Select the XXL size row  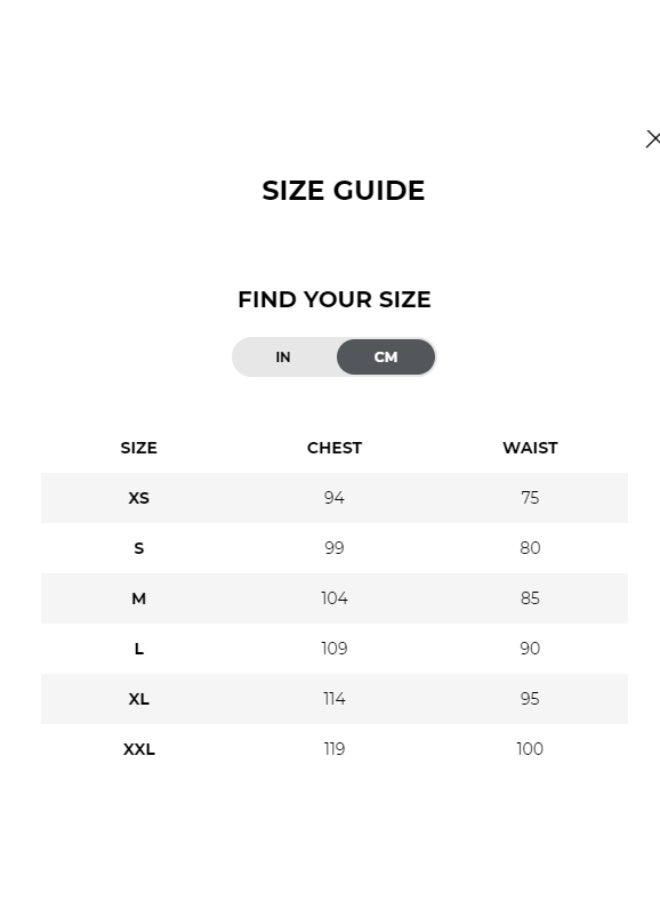138,749
